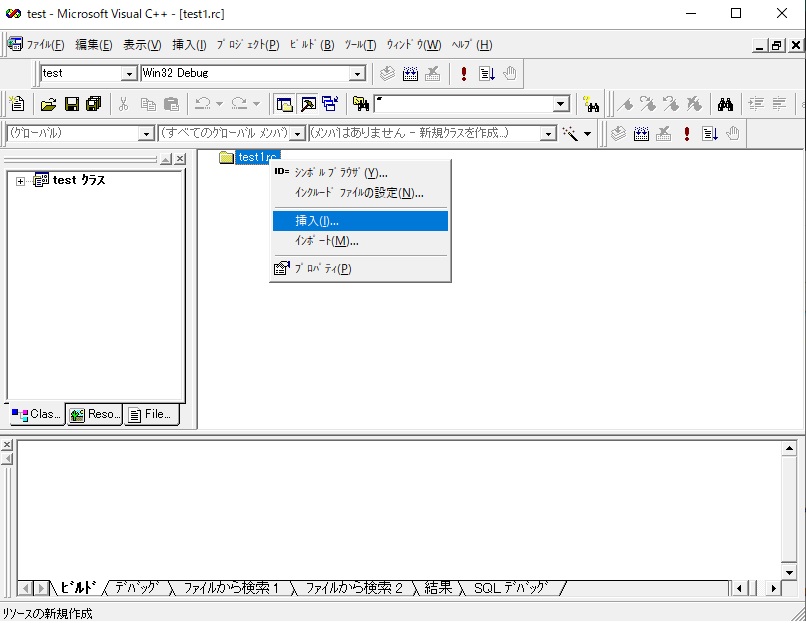Open the Undo history dropdown arrow
The width and height of the screenshot is (806, 623).
[x=219, y=104]
